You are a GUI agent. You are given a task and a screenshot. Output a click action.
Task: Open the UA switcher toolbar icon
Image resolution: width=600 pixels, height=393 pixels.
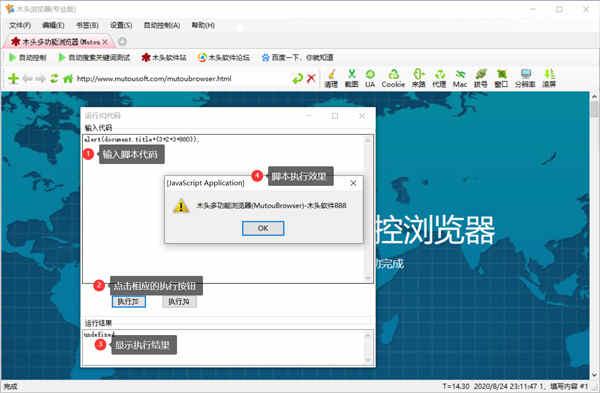(370, 78)
